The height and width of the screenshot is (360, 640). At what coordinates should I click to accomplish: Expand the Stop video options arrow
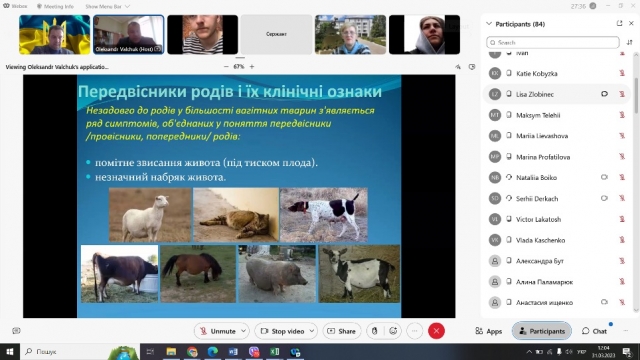coord(312,331)
